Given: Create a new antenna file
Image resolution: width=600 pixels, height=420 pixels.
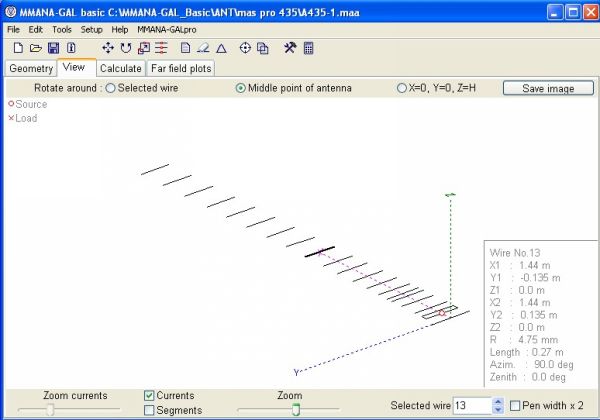Looking at the screenshot, I should pyautogui.click(x=18, y=48).
